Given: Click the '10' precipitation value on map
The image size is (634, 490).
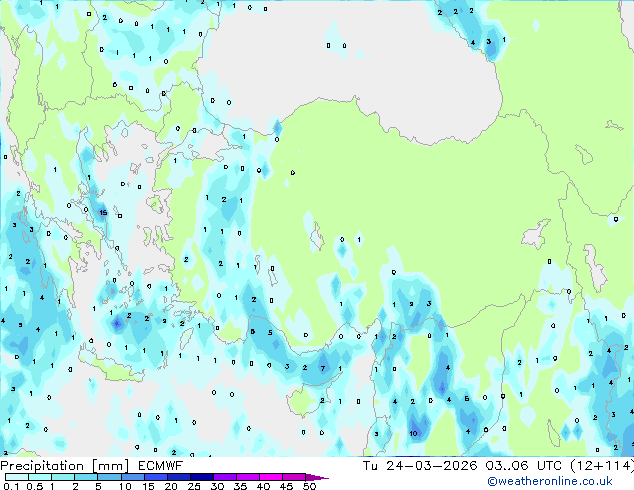Looking at the screenshot, I should pos(413,433).
